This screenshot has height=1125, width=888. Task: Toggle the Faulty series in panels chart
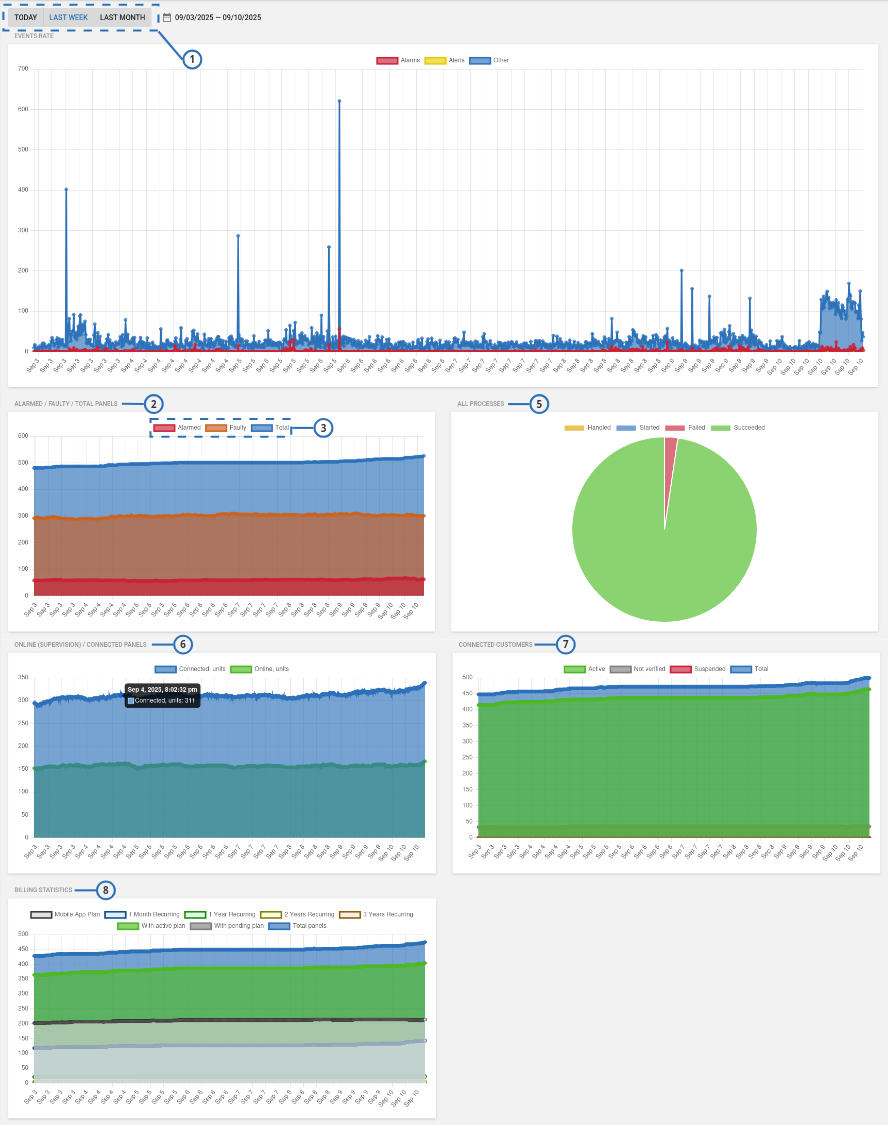tap(215, 428)
